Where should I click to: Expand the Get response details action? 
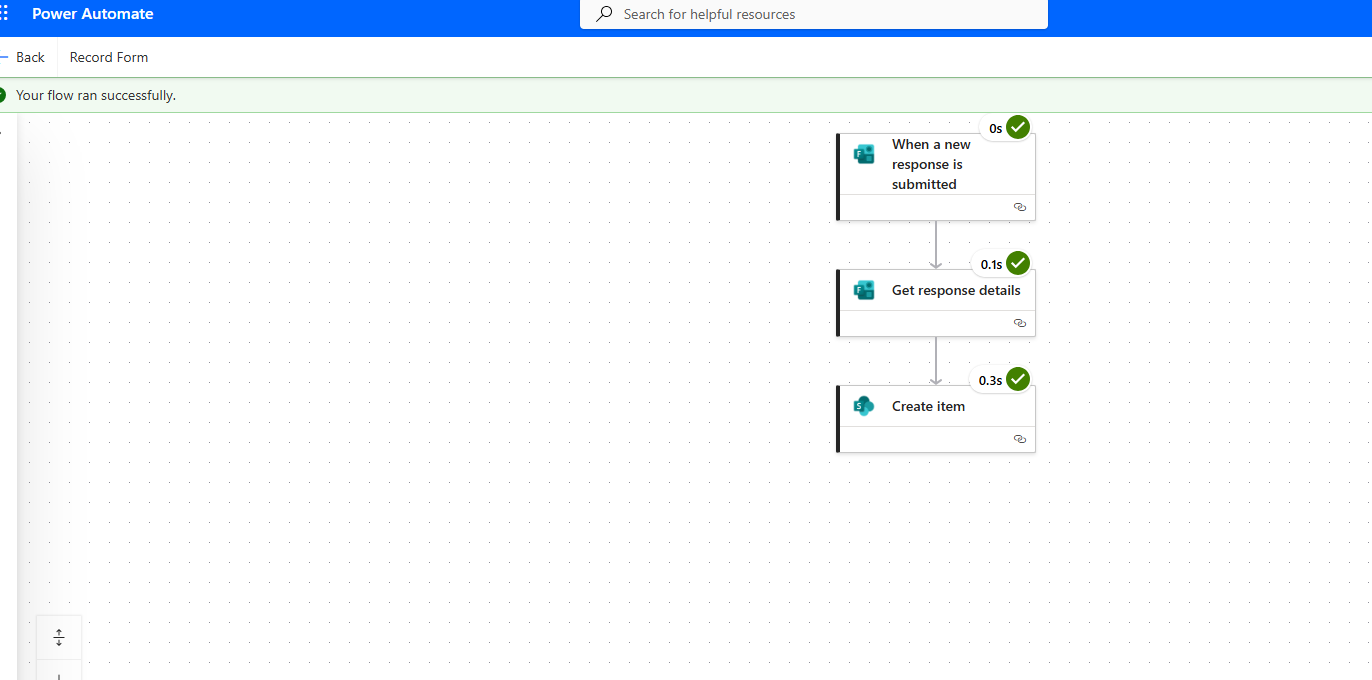(955, 290)
